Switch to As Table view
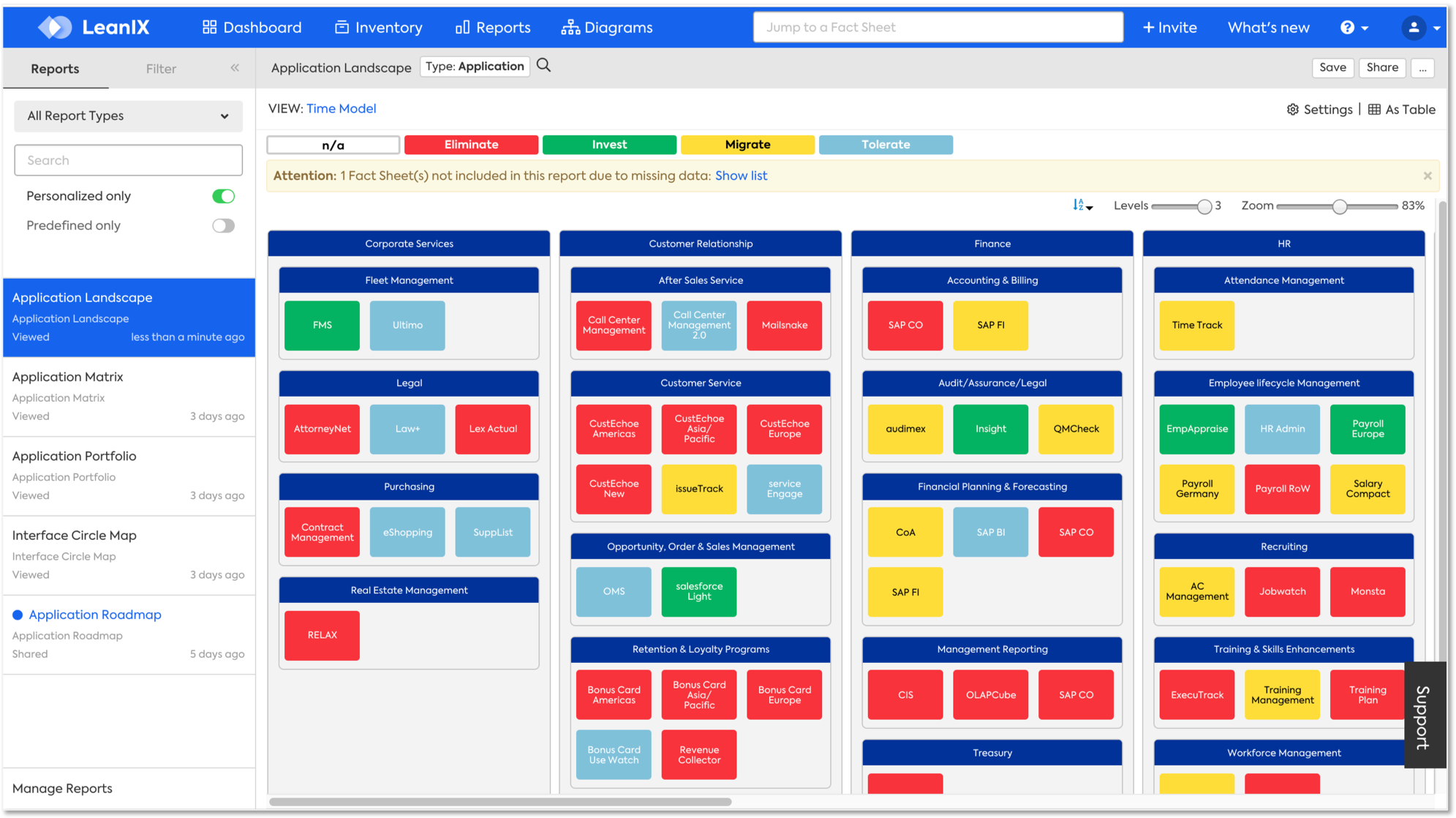Screen dimensions: 1456x818 coord(1401,110)
